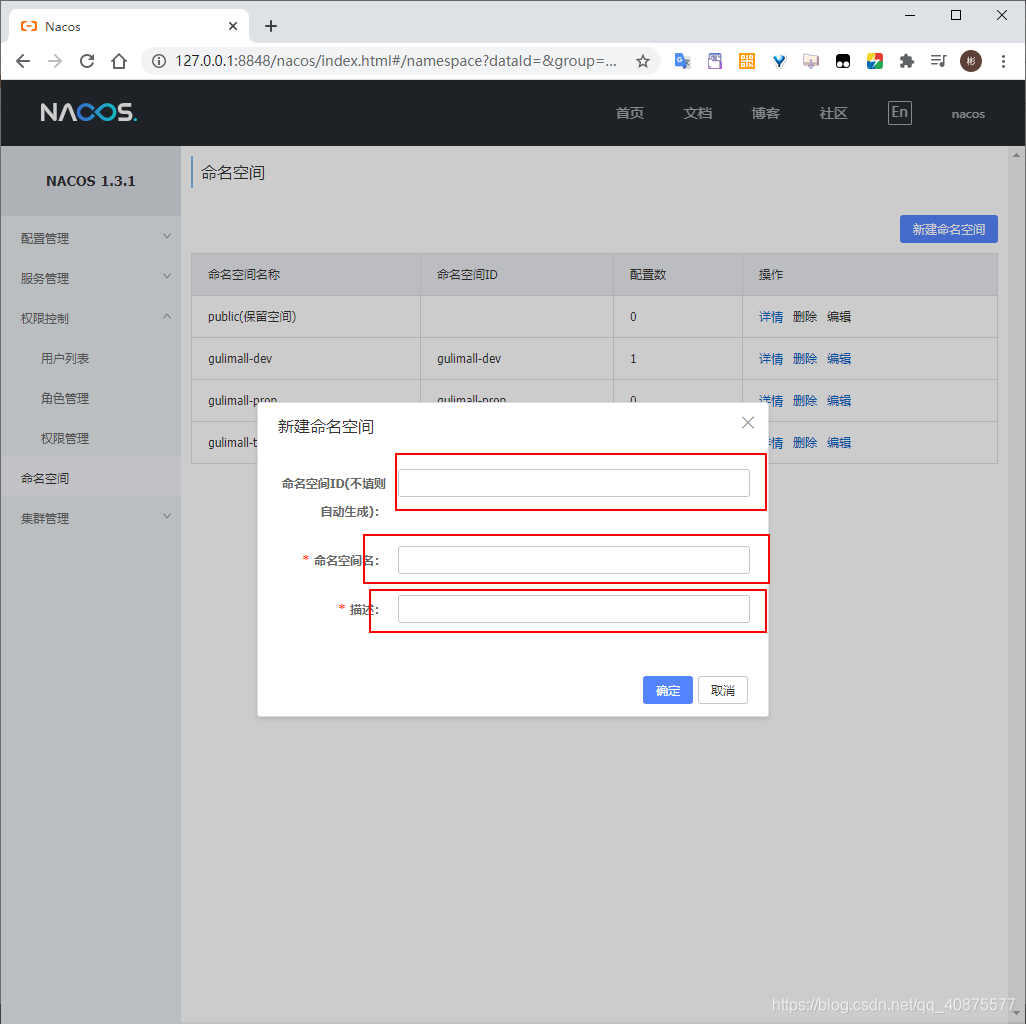Click 详情 link for gulimall-dev namespace
This screenshot has height=1024, width=1026.
tap(770, 358)
